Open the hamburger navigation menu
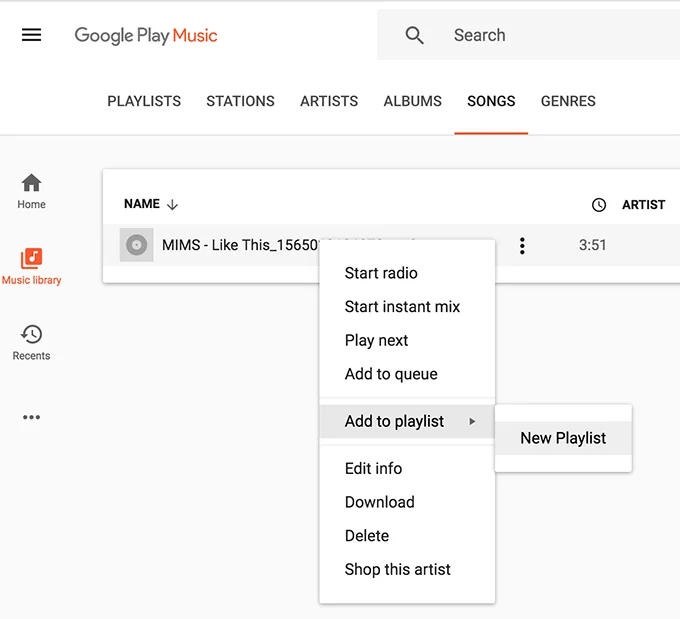This screenshot has height=619, width=680. [x=32, y=35]
